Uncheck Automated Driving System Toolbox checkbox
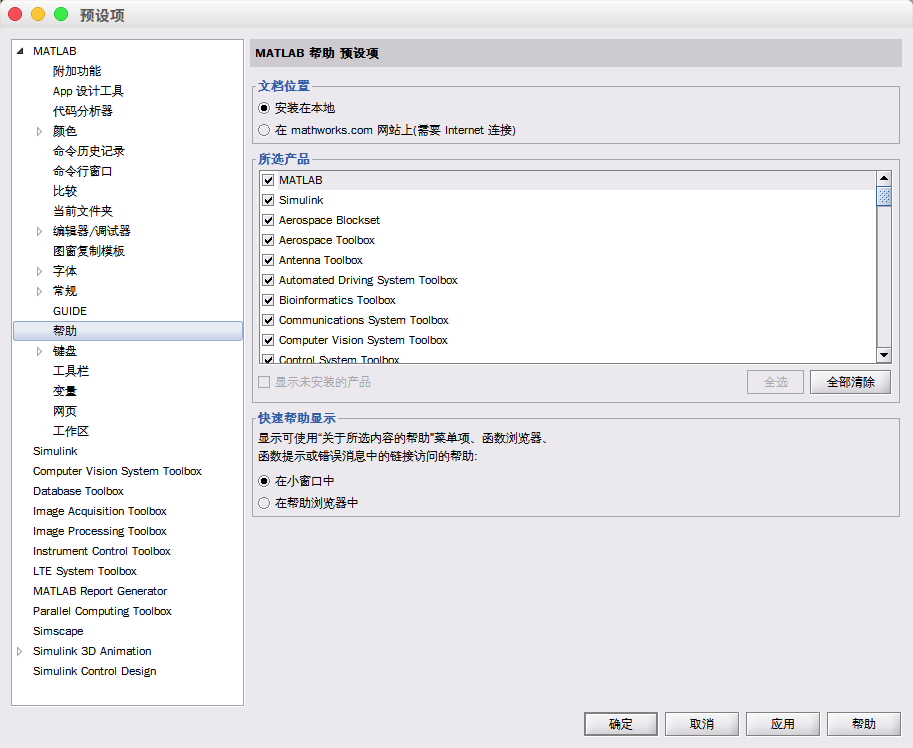This screenshot has width=913, height=748. pos(268,281)
